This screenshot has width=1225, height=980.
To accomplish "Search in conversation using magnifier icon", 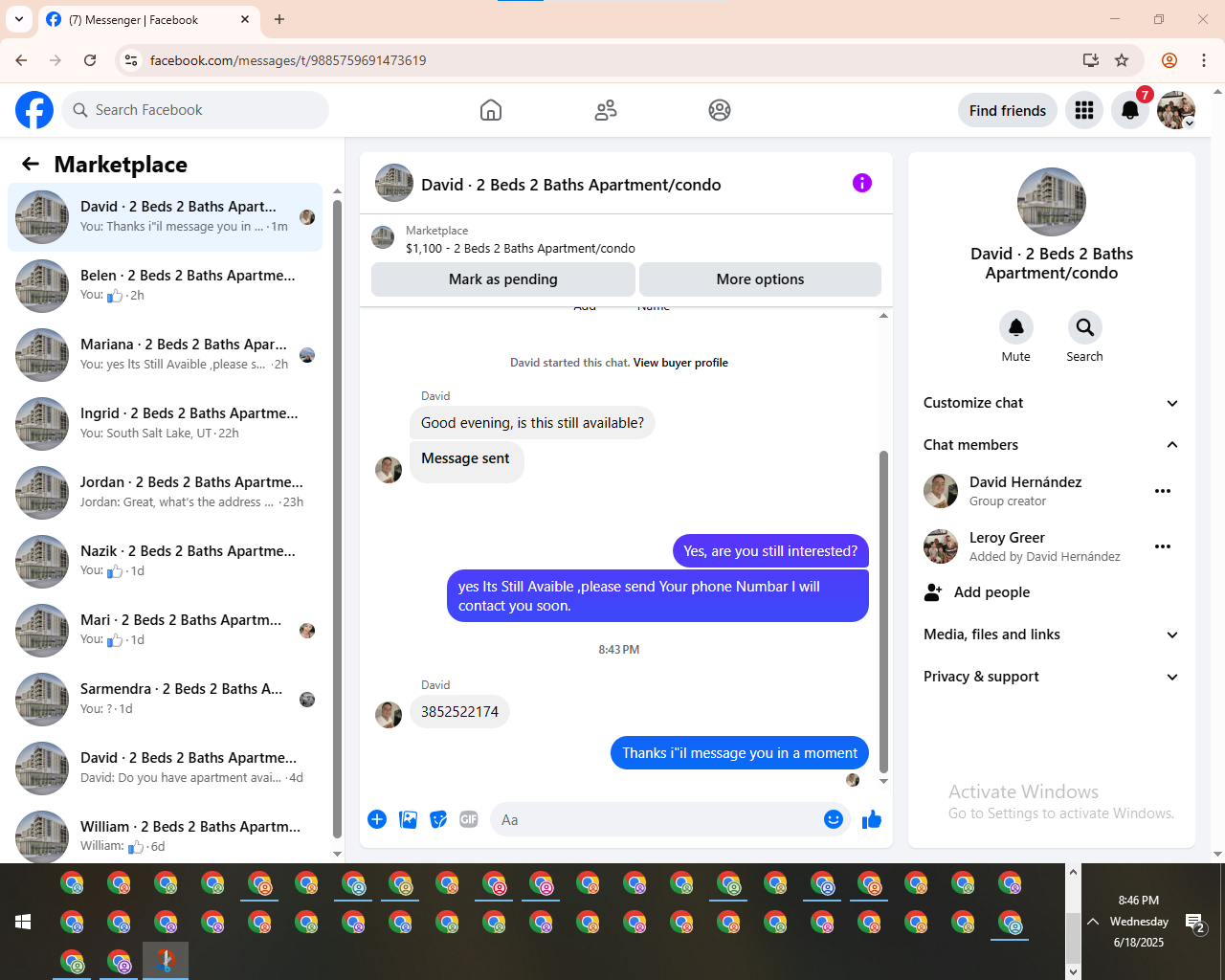I will [1085, 327].
